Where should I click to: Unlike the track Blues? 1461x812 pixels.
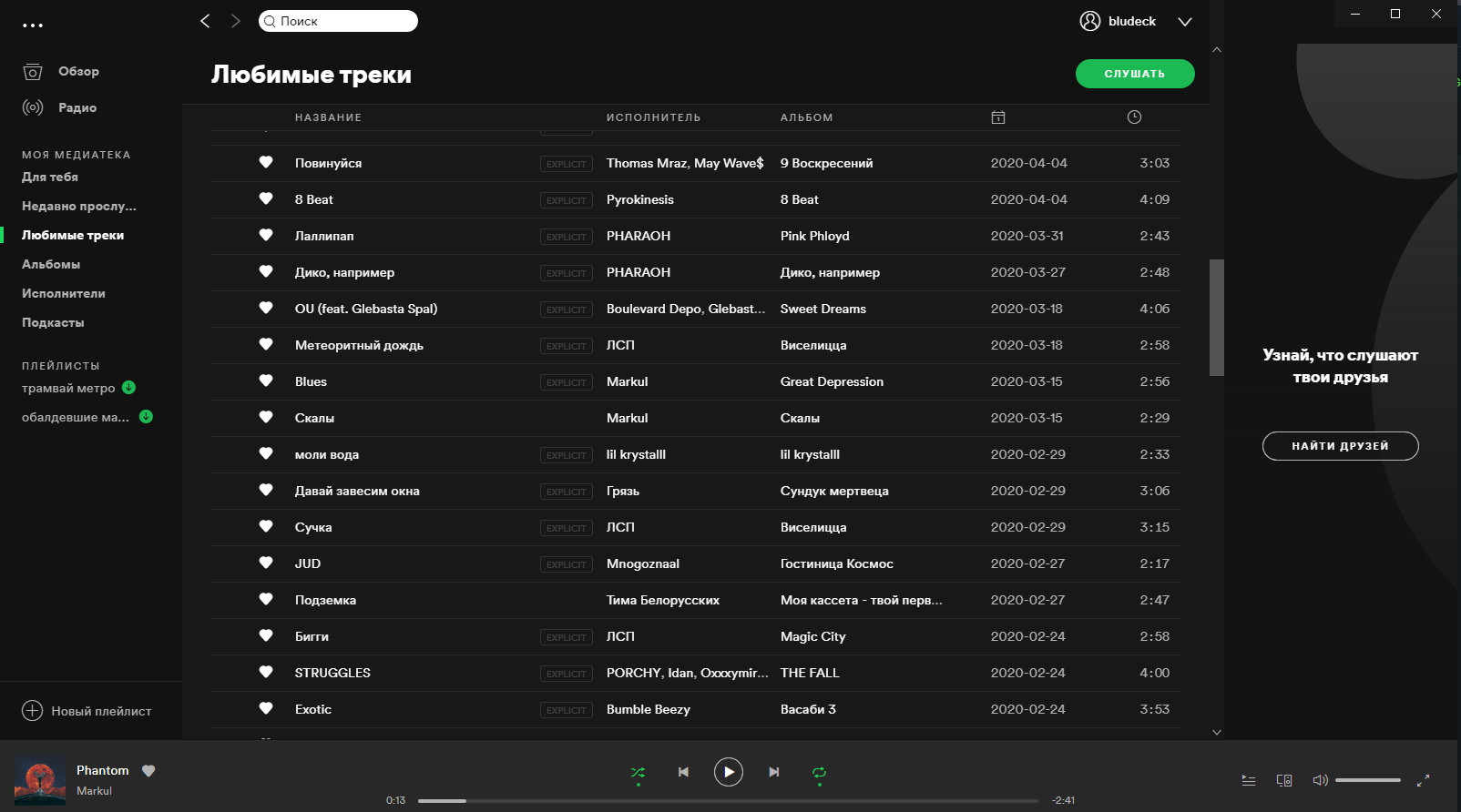click(x=266, y=381)
